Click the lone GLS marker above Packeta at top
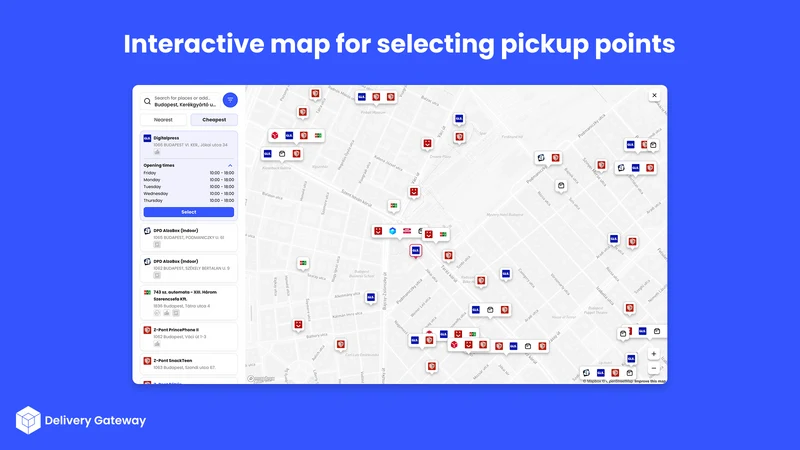Viewport: 800px width, 450px height. (x=459, y=118)
